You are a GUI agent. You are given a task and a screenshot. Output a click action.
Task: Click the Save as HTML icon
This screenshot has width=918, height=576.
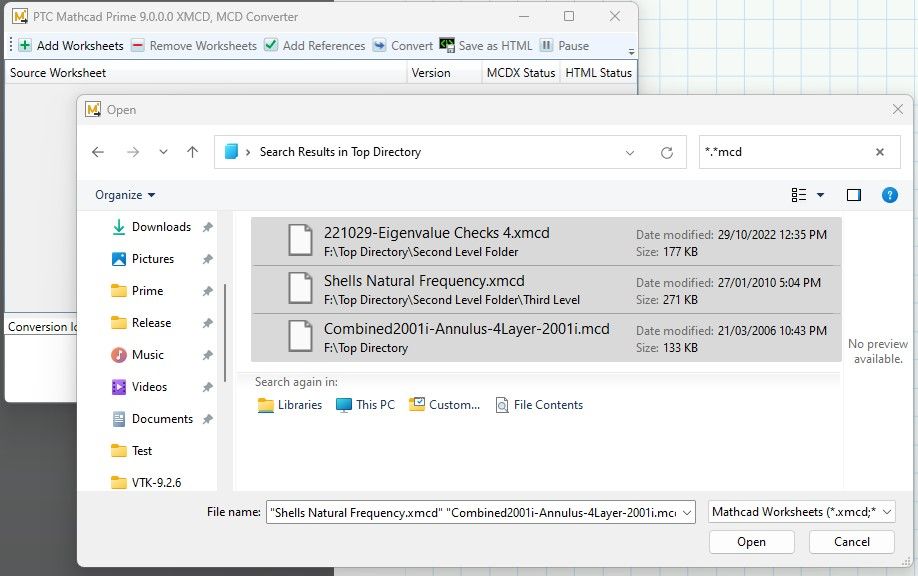[447, 46]
